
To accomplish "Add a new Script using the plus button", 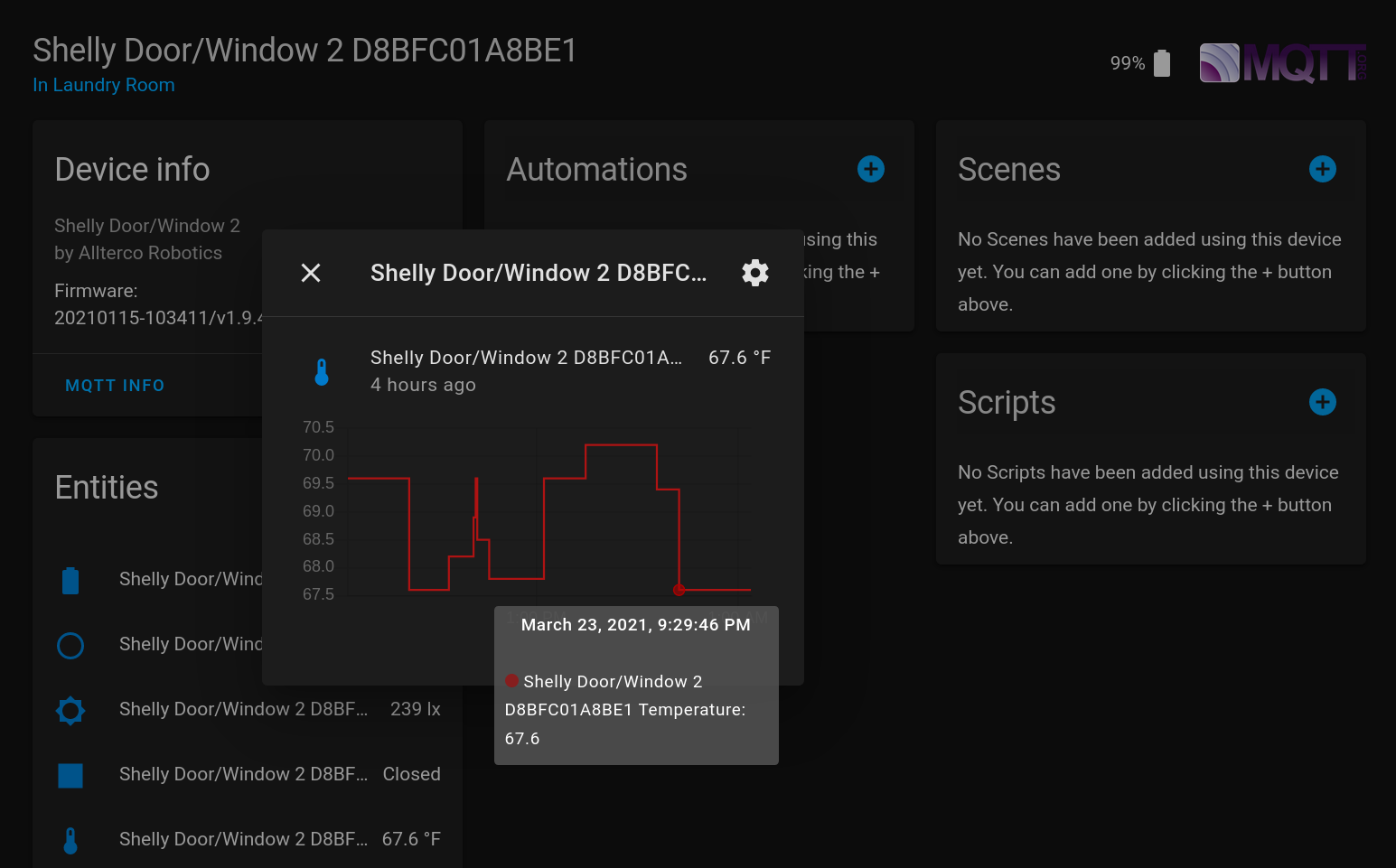I will [x=1322, y=402].
